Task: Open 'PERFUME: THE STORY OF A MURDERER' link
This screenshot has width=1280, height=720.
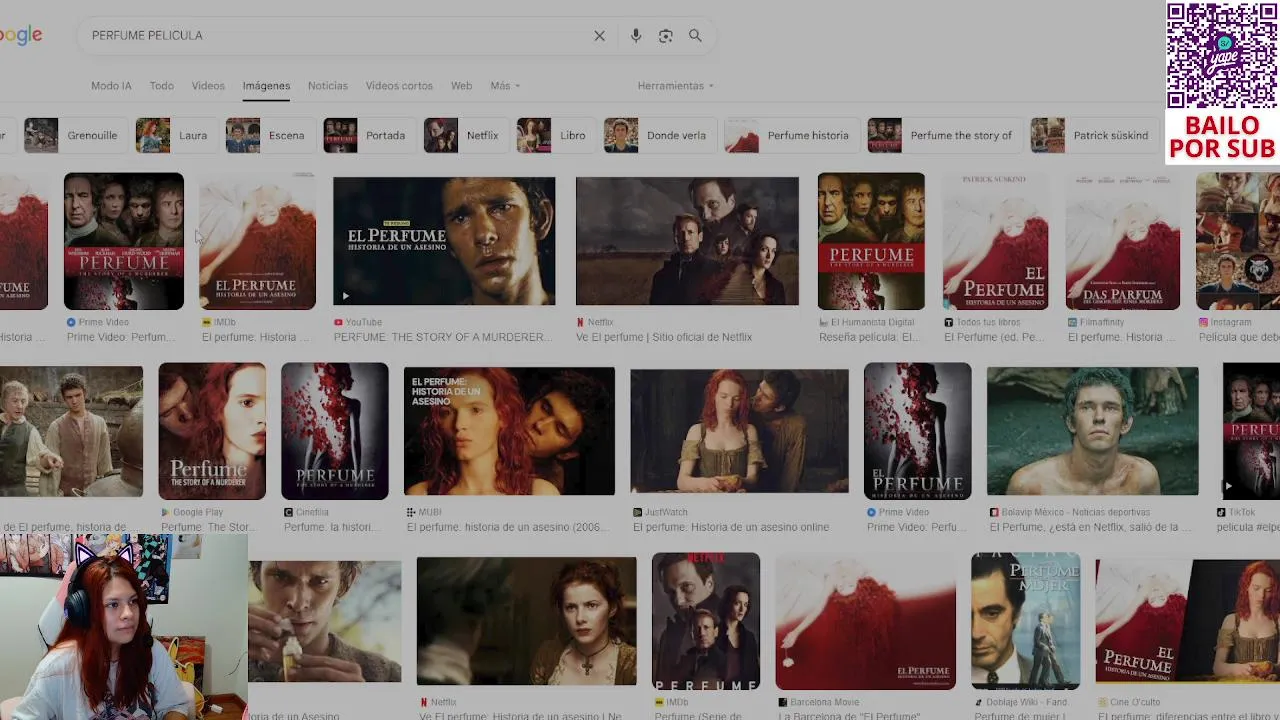Action: click(x=442, y=338)
